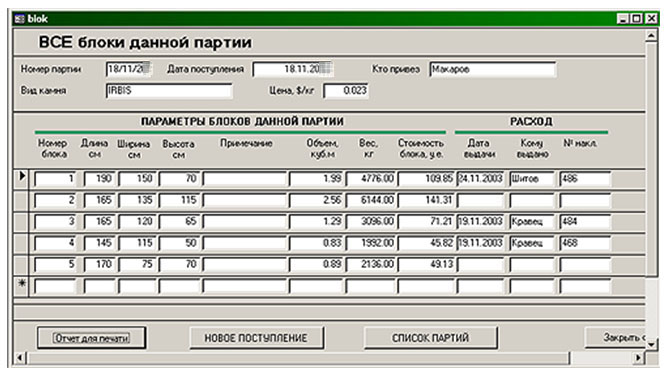665x373 pixels.
Task: Click the Дата поступления field
Action: point(293,69)
